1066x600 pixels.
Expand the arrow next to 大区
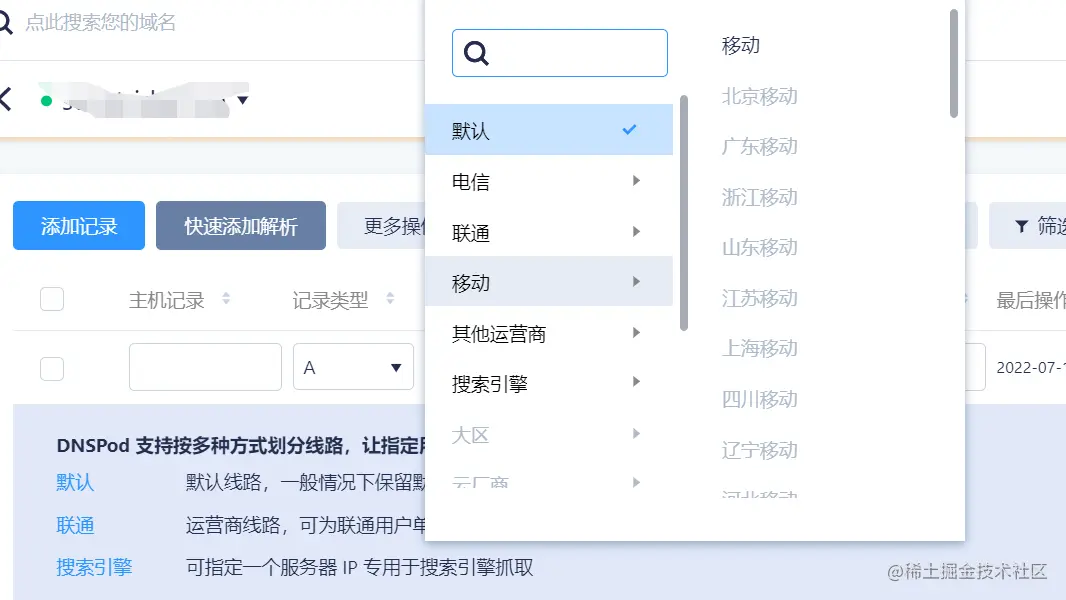(636, 434)
